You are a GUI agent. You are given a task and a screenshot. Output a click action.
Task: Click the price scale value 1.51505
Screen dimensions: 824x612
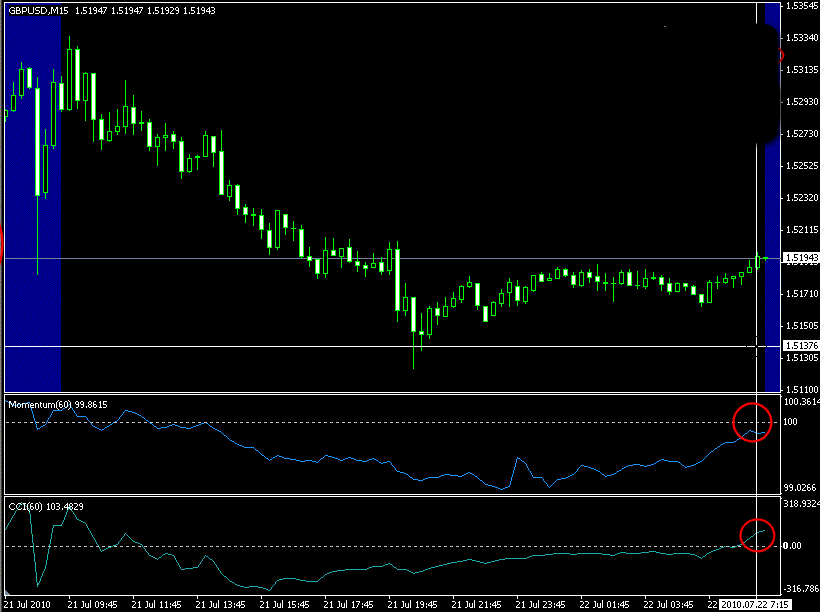tap(802, 326)
